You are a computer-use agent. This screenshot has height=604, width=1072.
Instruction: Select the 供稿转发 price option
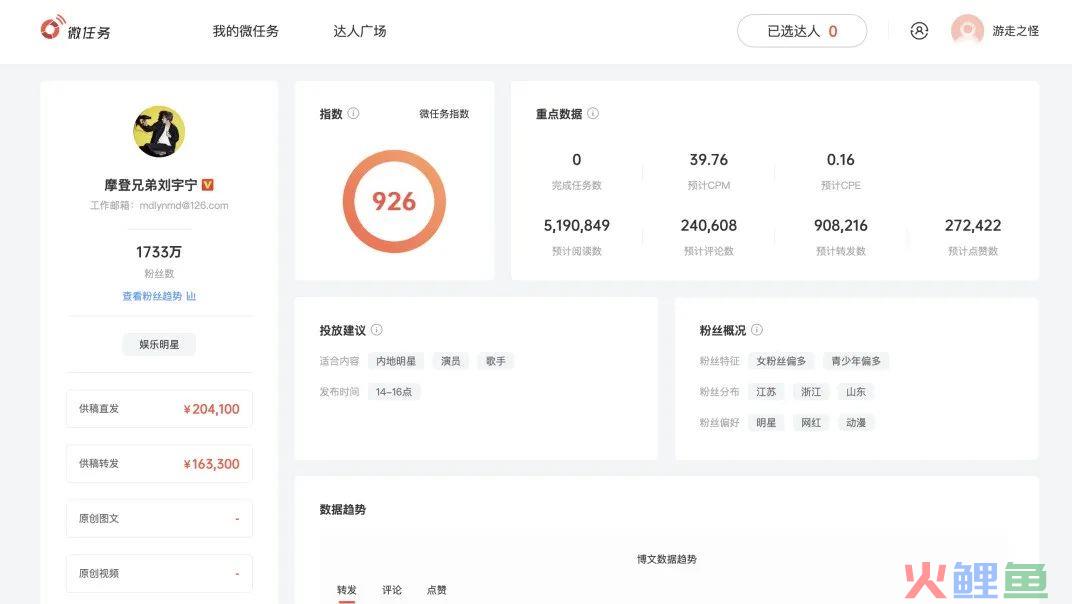point(159,464)
